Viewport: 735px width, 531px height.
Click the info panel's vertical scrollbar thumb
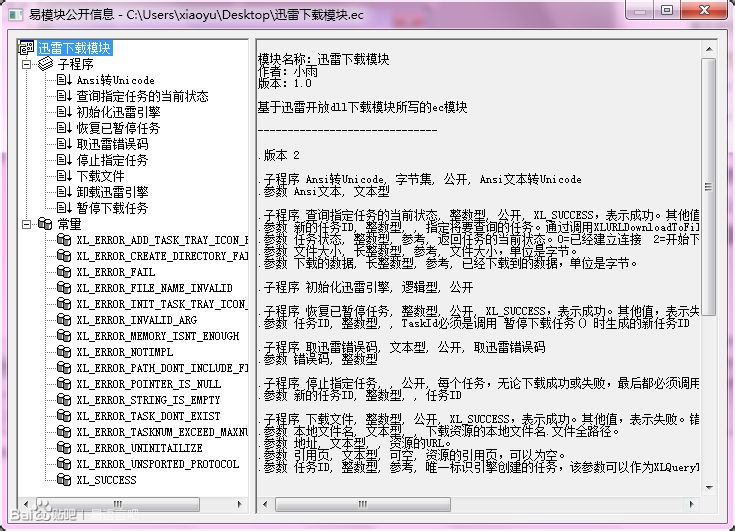(709, 187)
